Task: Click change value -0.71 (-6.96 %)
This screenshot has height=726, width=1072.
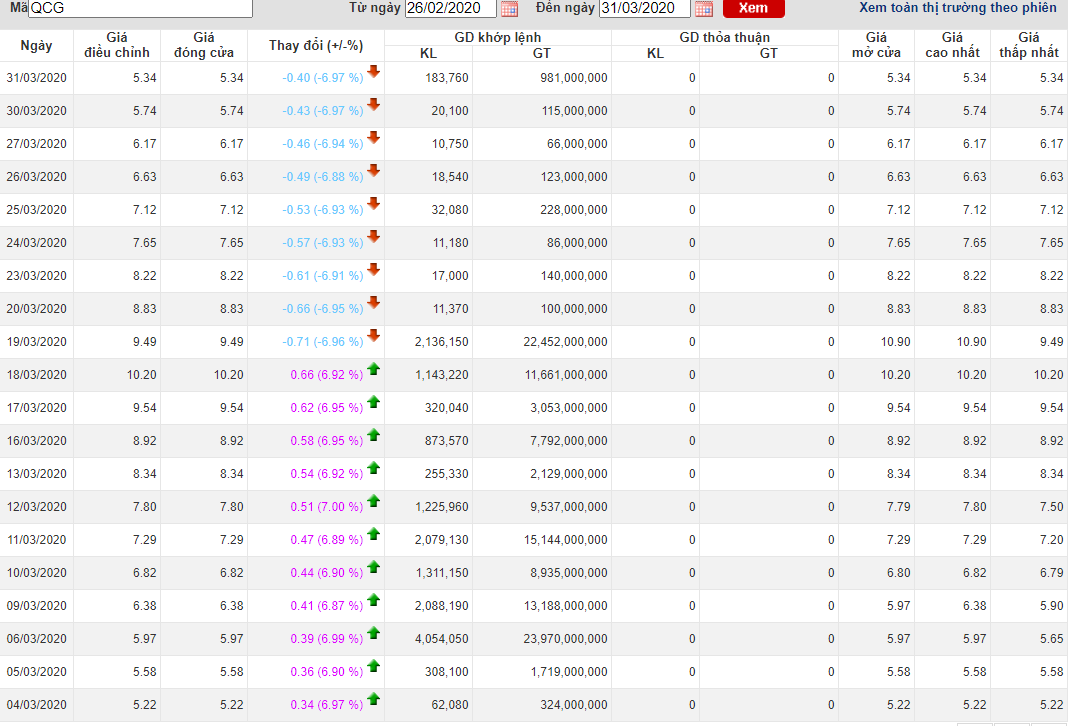Action: (323, 342)
